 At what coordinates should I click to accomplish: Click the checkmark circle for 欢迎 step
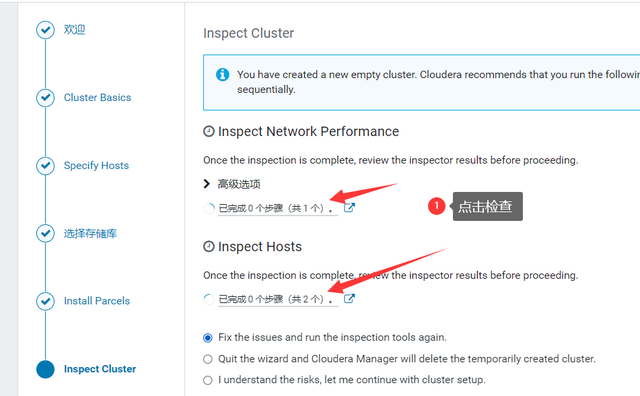click(45, 30)
